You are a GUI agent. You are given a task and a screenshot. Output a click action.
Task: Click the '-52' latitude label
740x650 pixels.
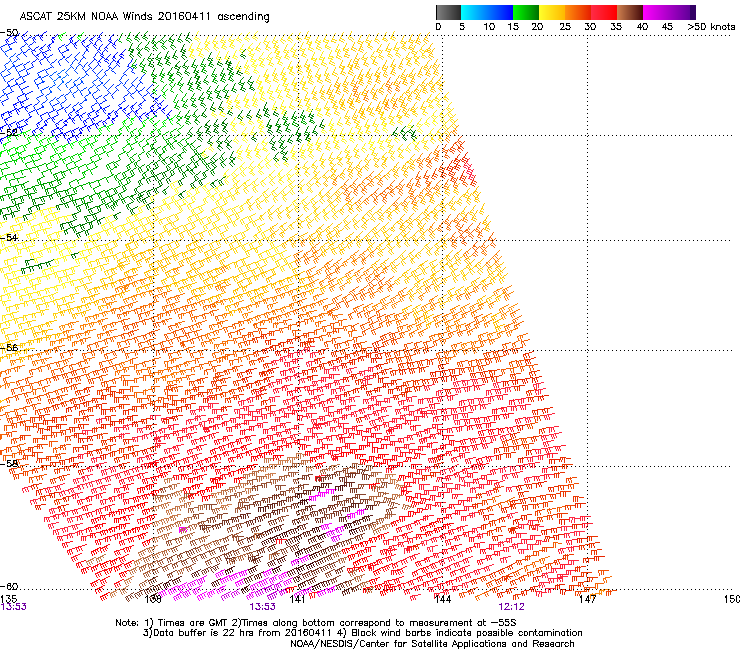pos(10,133)
